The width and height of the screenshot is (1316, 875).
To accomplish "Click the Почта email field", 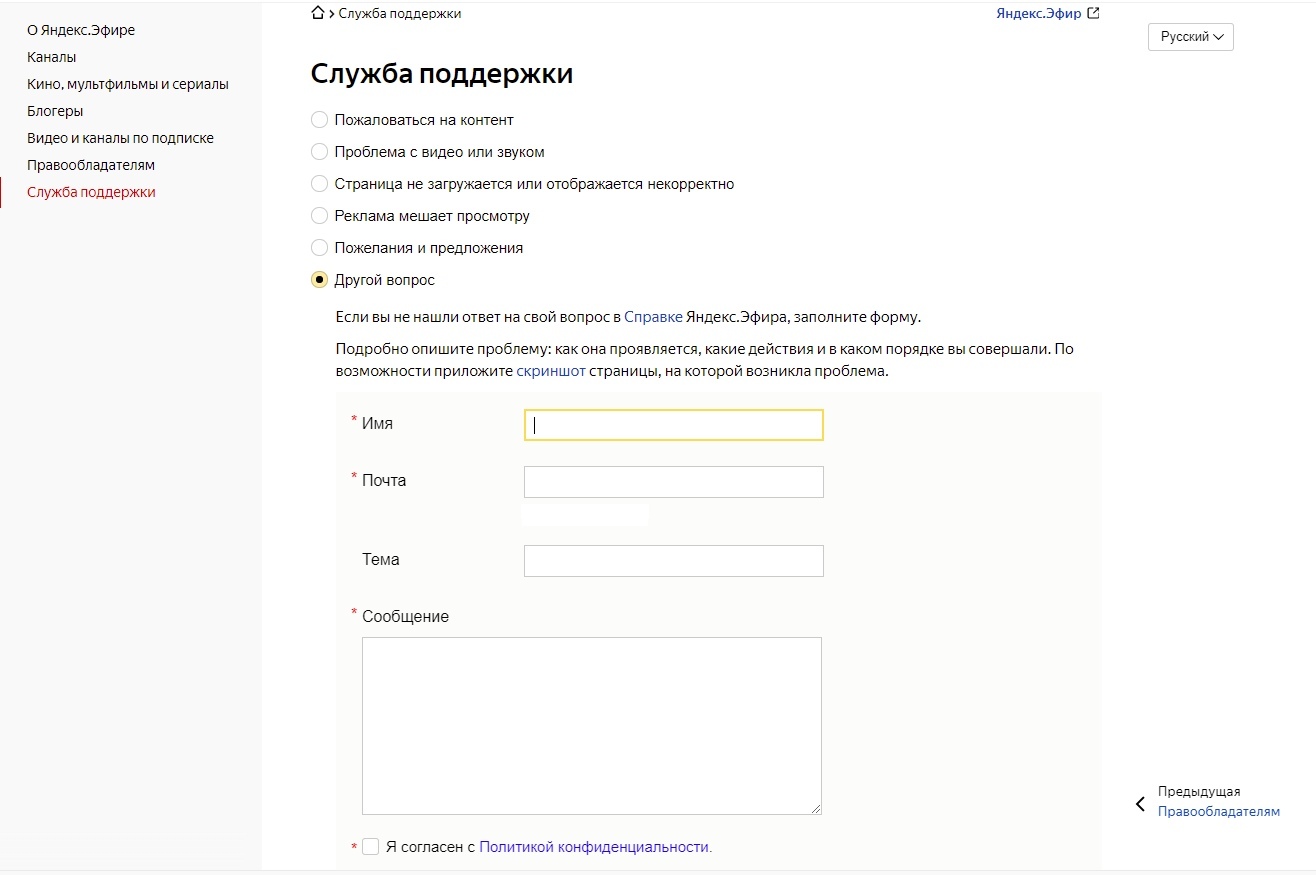I will [x=674, y=482].
